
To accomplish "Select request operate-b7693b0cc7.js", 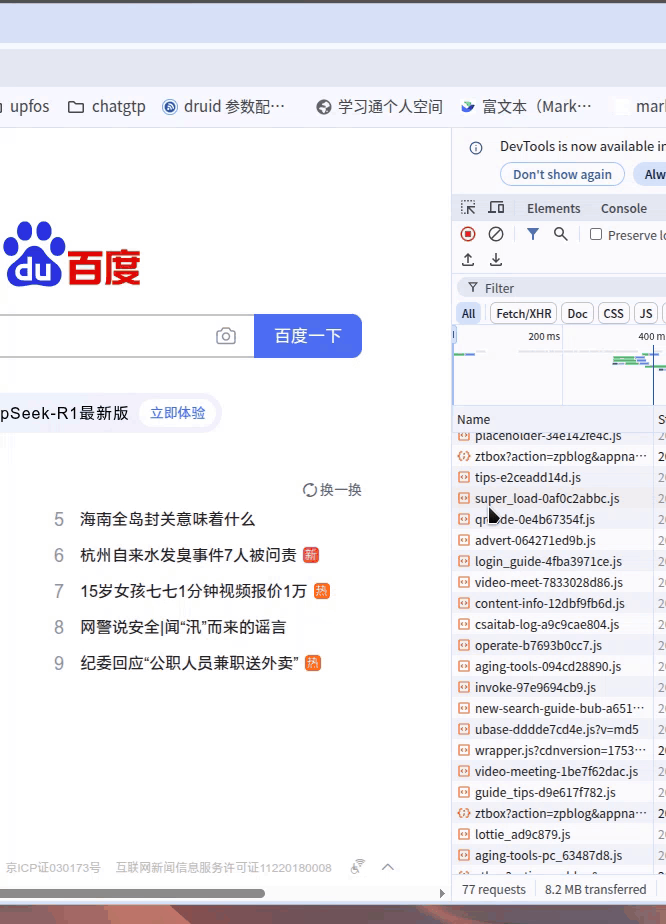I will click(x=553, y=645).
